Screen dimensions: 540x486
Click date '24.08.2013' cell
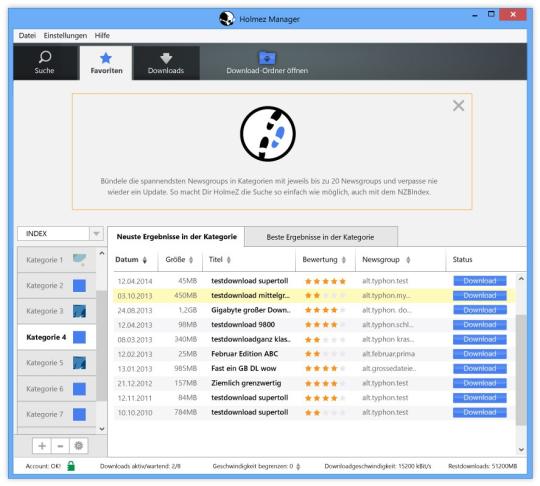pyautogui.click(x=135, y=311)
